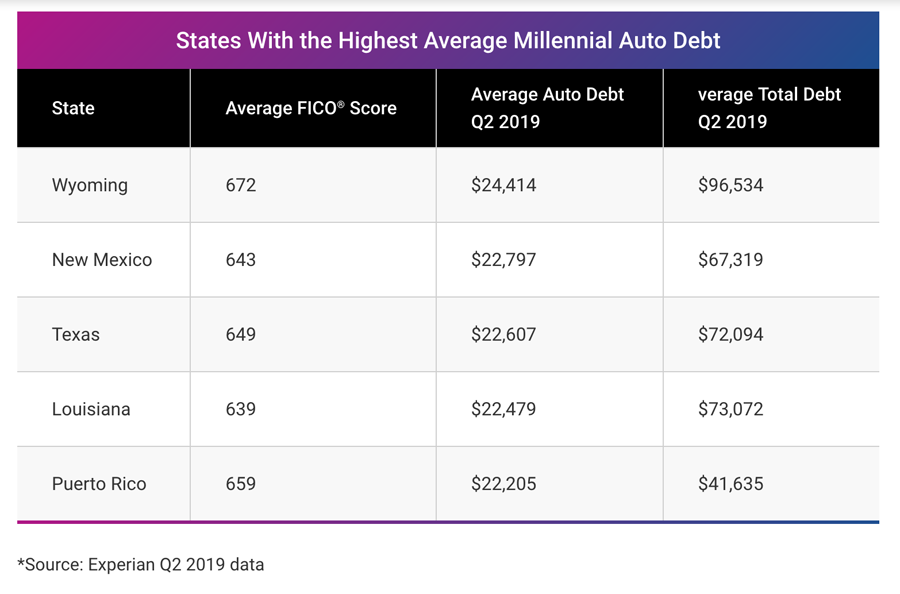
Task: Click the $22,797 auto debt value
Action: (504, 260)
